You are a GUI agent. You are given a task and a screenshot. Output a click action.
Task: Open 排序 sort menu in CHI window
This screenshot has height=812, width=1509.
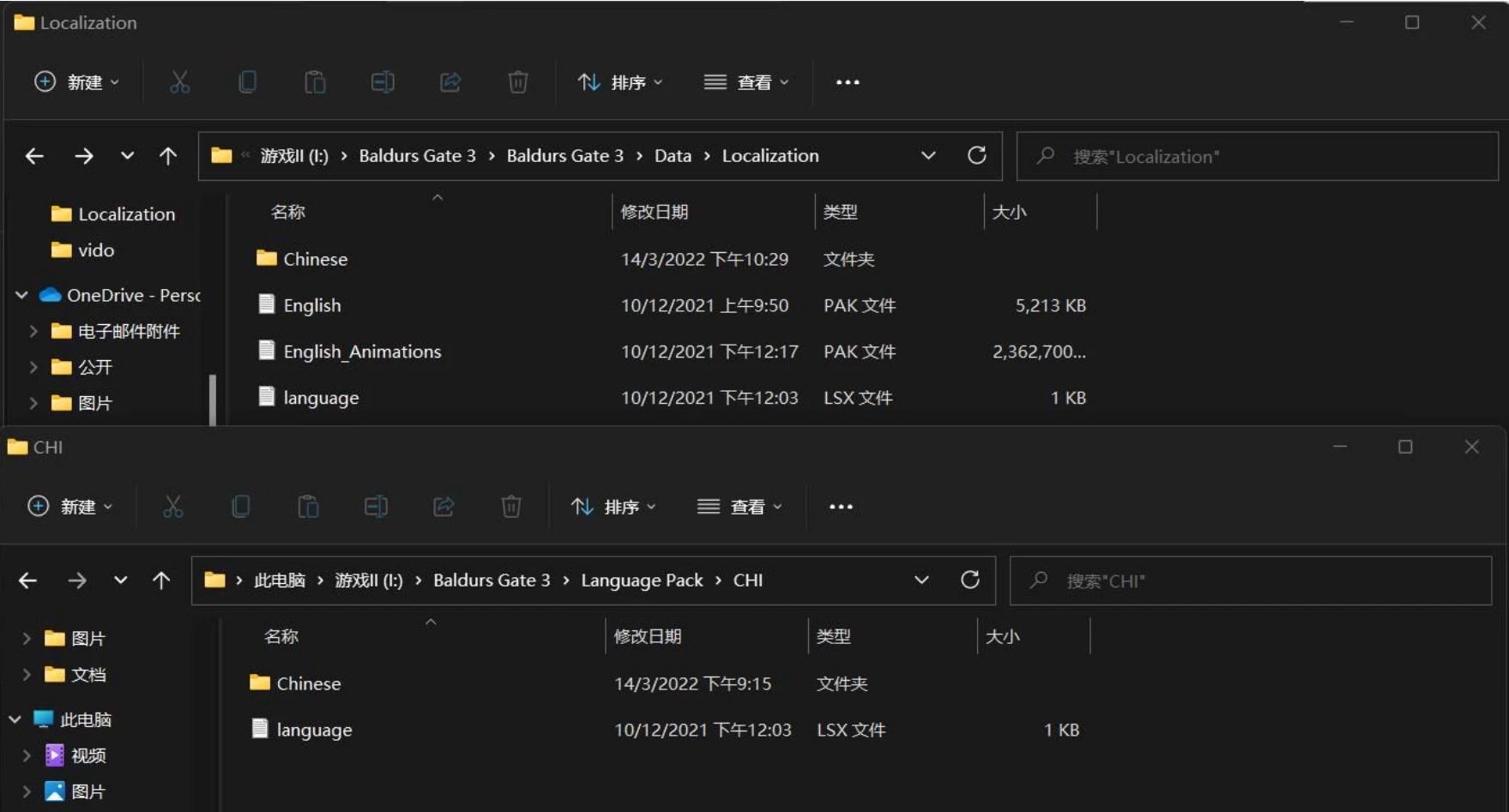click(613, 507)
